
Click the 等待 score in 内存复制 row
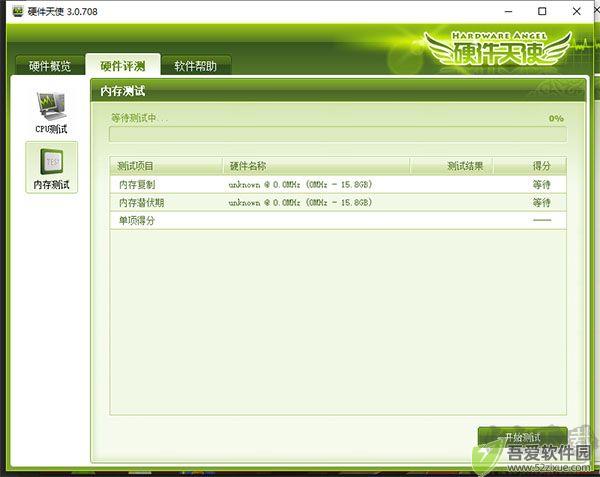pos(541,185)
